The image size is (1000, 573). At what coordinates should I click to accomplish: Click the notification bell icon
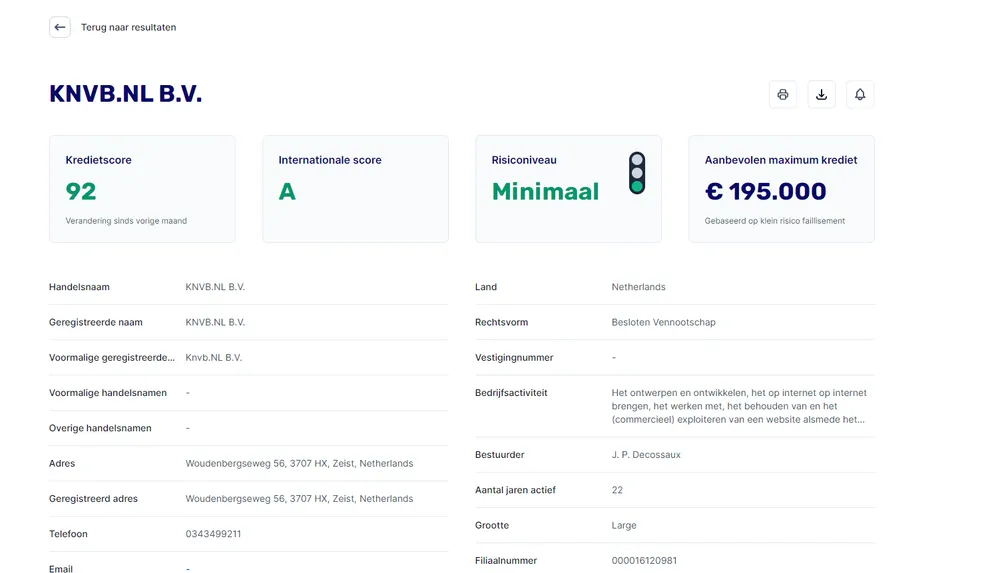(860, 95)
